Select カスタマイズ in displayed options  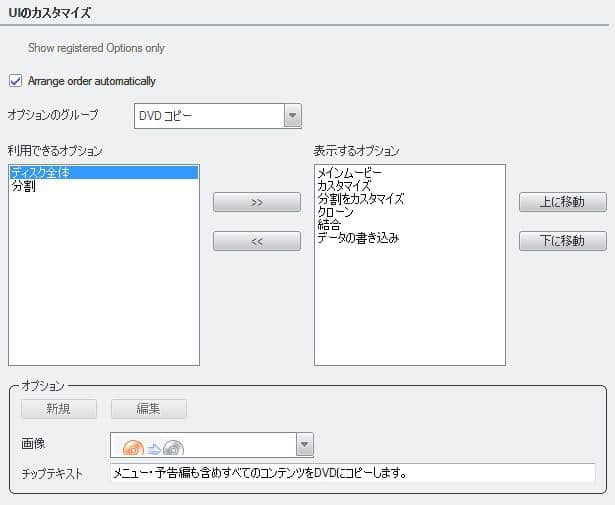pyautogui.click(x=344, y=185)
